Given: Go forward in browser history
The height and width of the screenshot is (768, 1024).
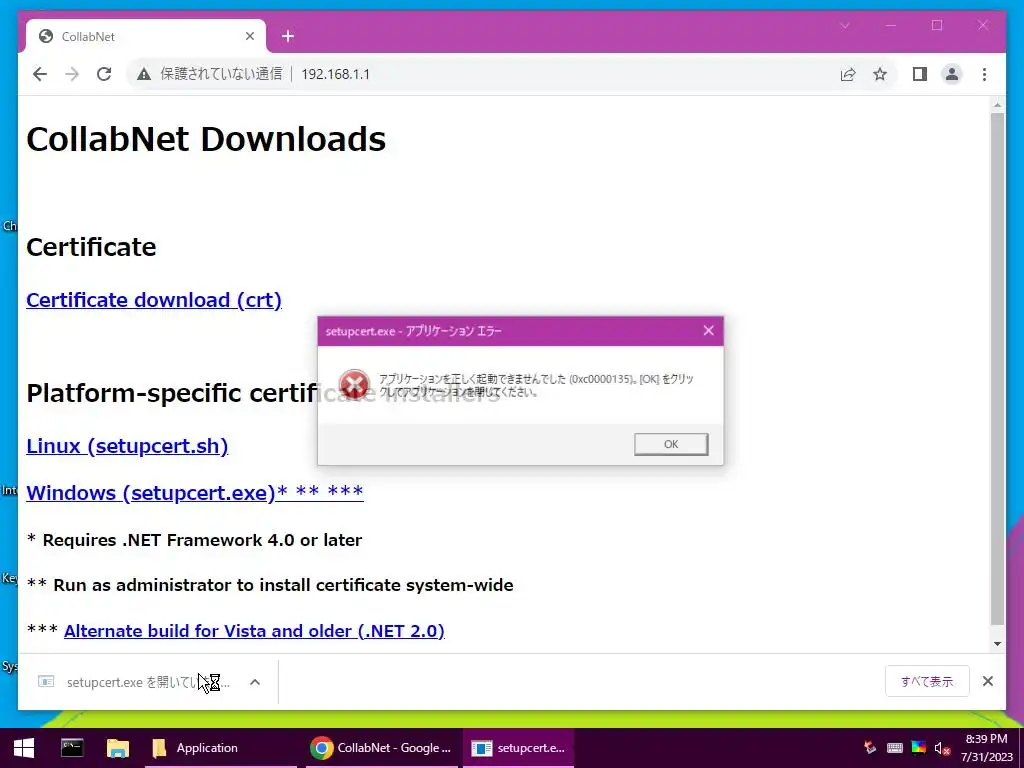Looking at the screenshot, I should pyautogui.click(x=72, y=74).
